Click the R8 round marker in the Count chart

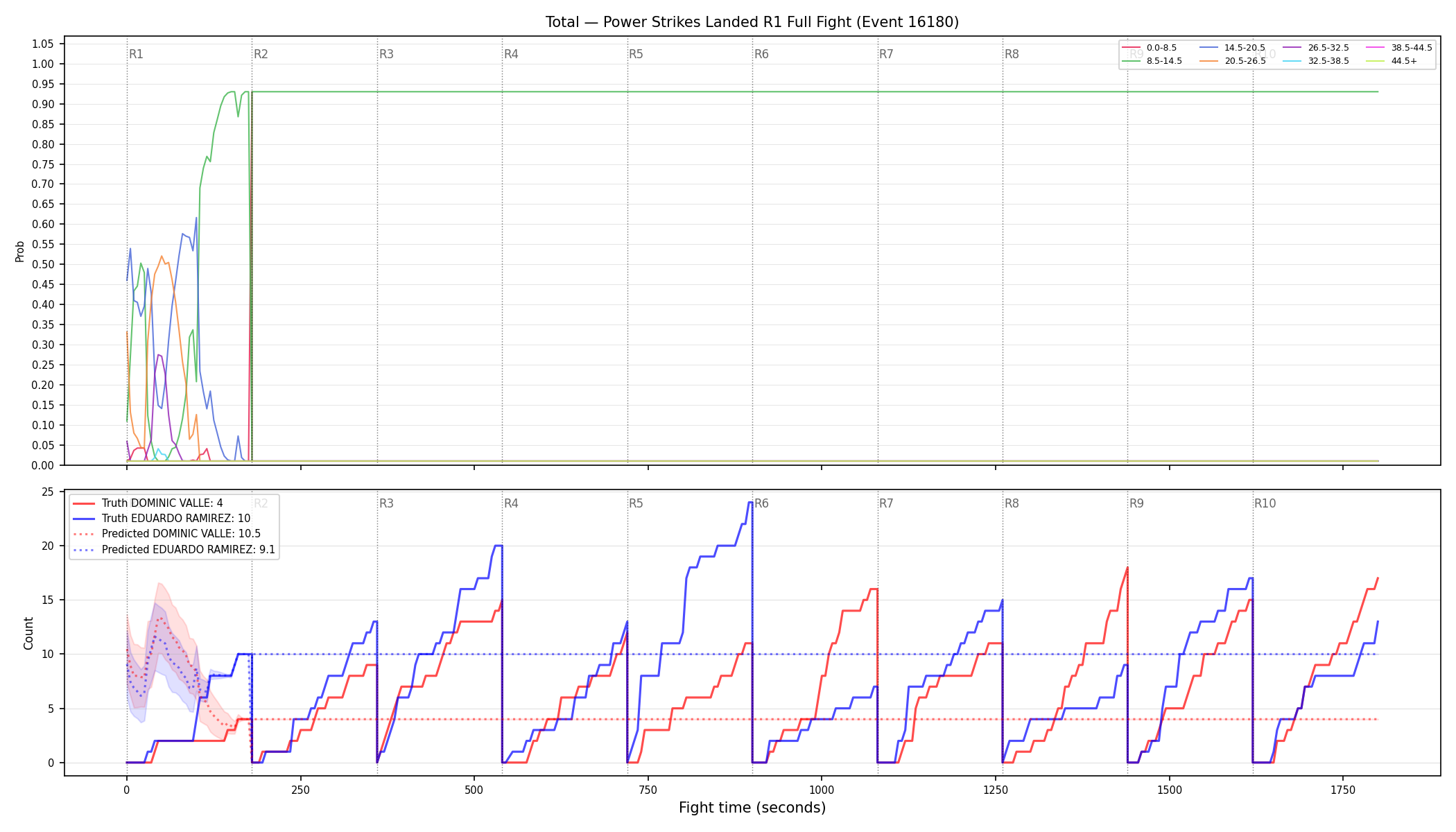(x=1012, y=503)
